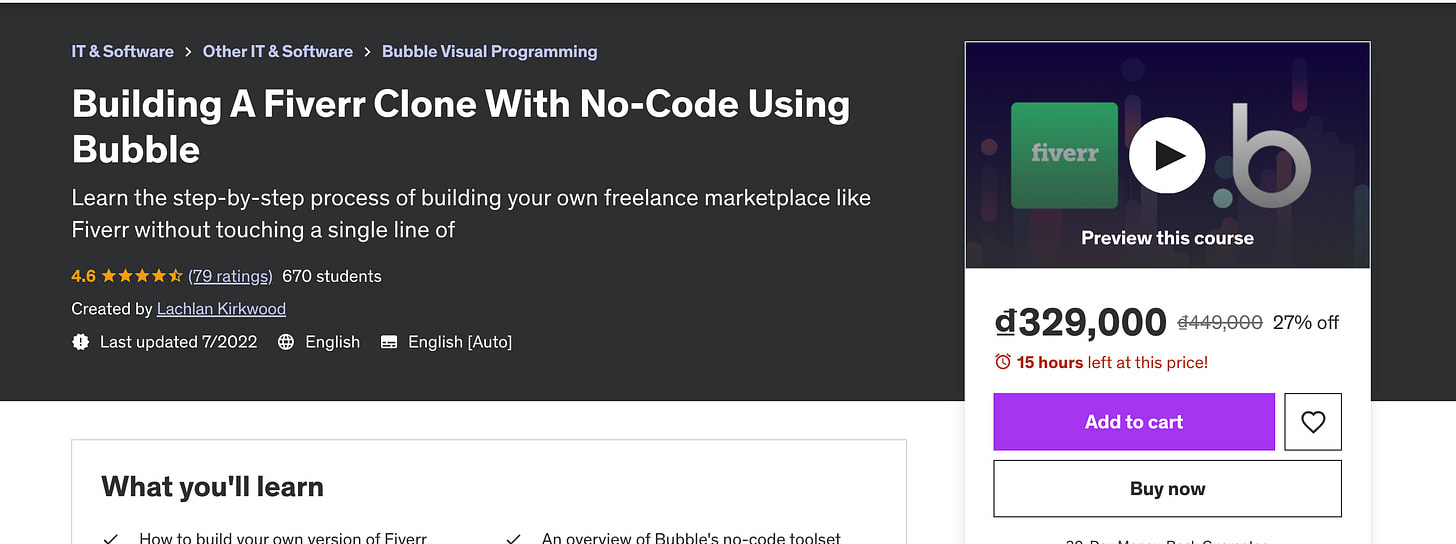Click the Add to cart button
The image size is (1456, 544).
coord(1134,422)
